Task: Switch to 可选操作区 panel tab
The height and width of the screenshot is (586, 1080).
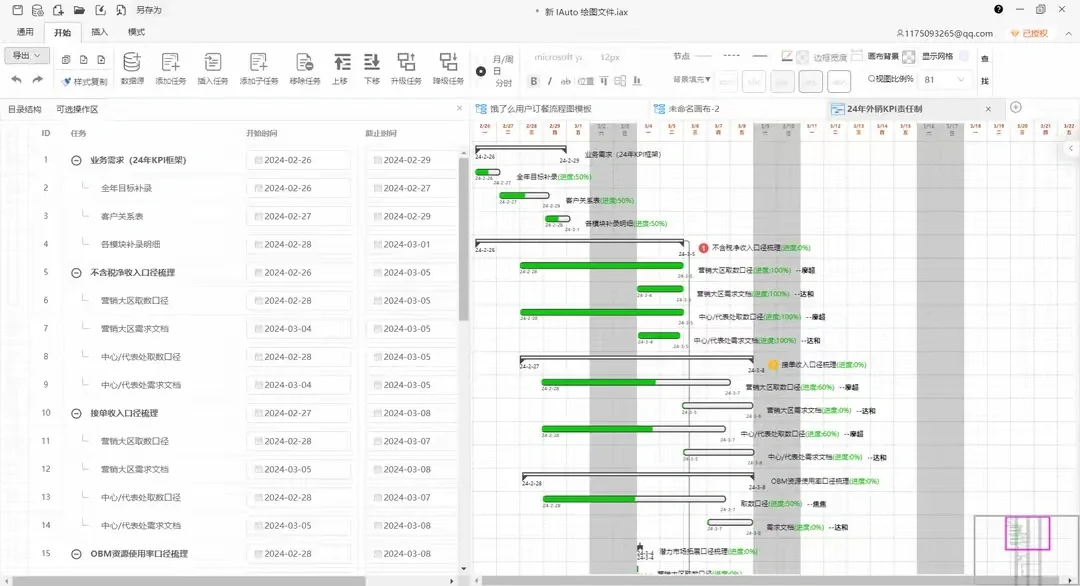Action: [x=77, y=109]
